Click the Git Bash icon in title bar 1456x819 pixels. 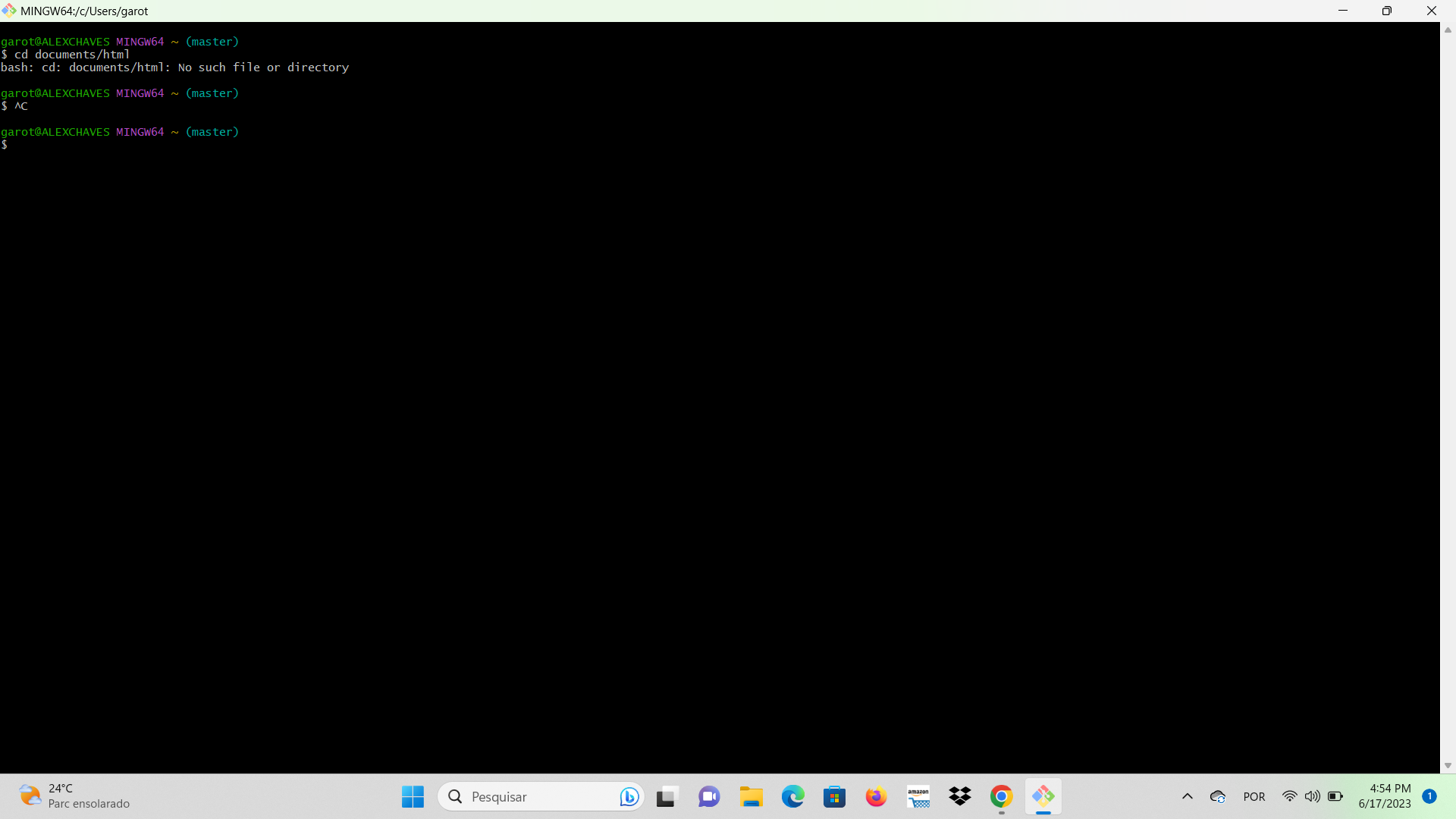tap(9, 11)
